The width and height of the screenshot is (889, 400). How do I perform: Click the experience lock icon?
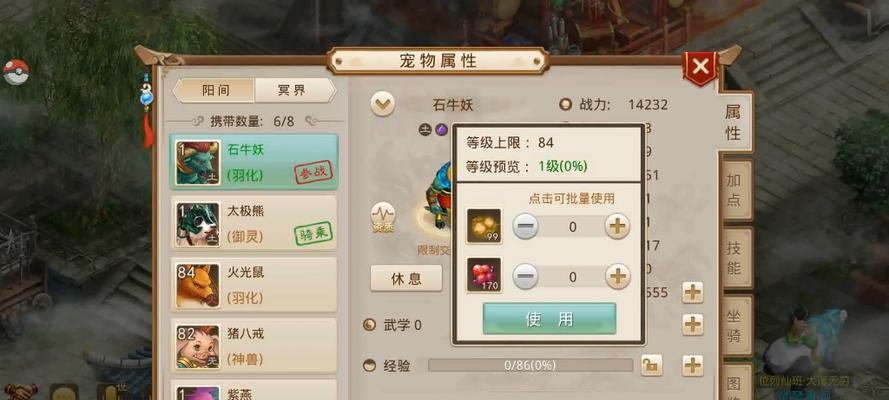651,365
